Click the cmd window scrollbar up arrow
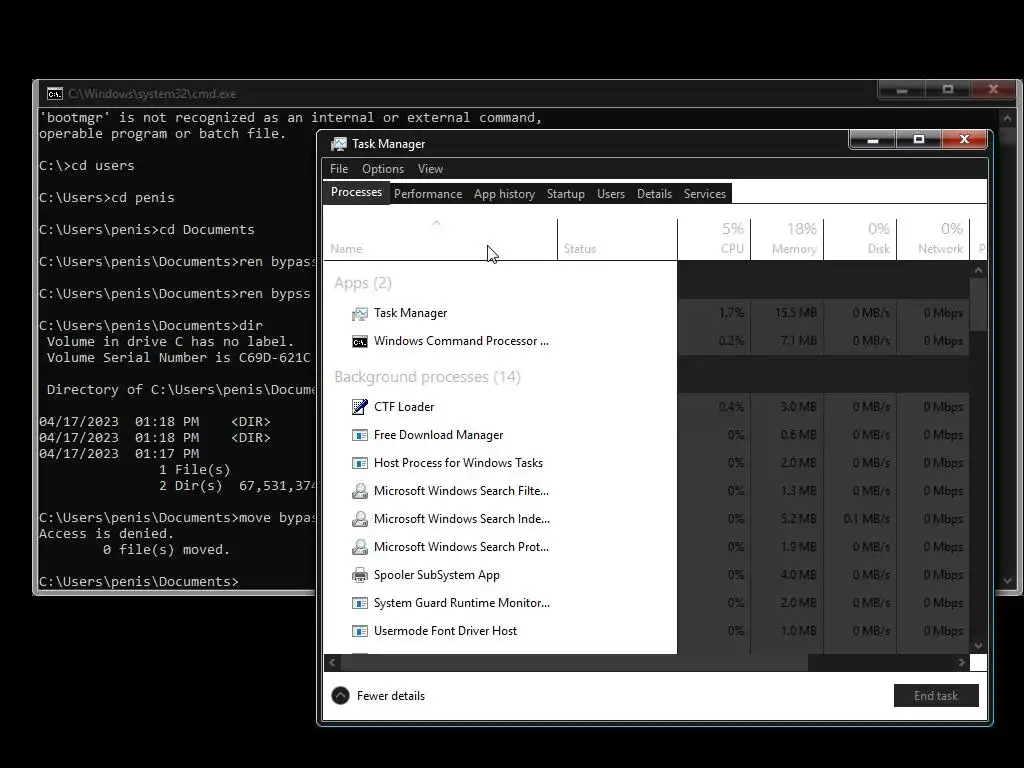 tap(1007, 118)
